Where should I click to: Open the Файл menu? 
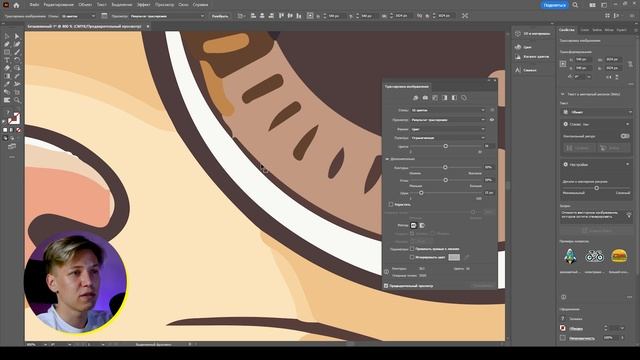coord(34,5)
